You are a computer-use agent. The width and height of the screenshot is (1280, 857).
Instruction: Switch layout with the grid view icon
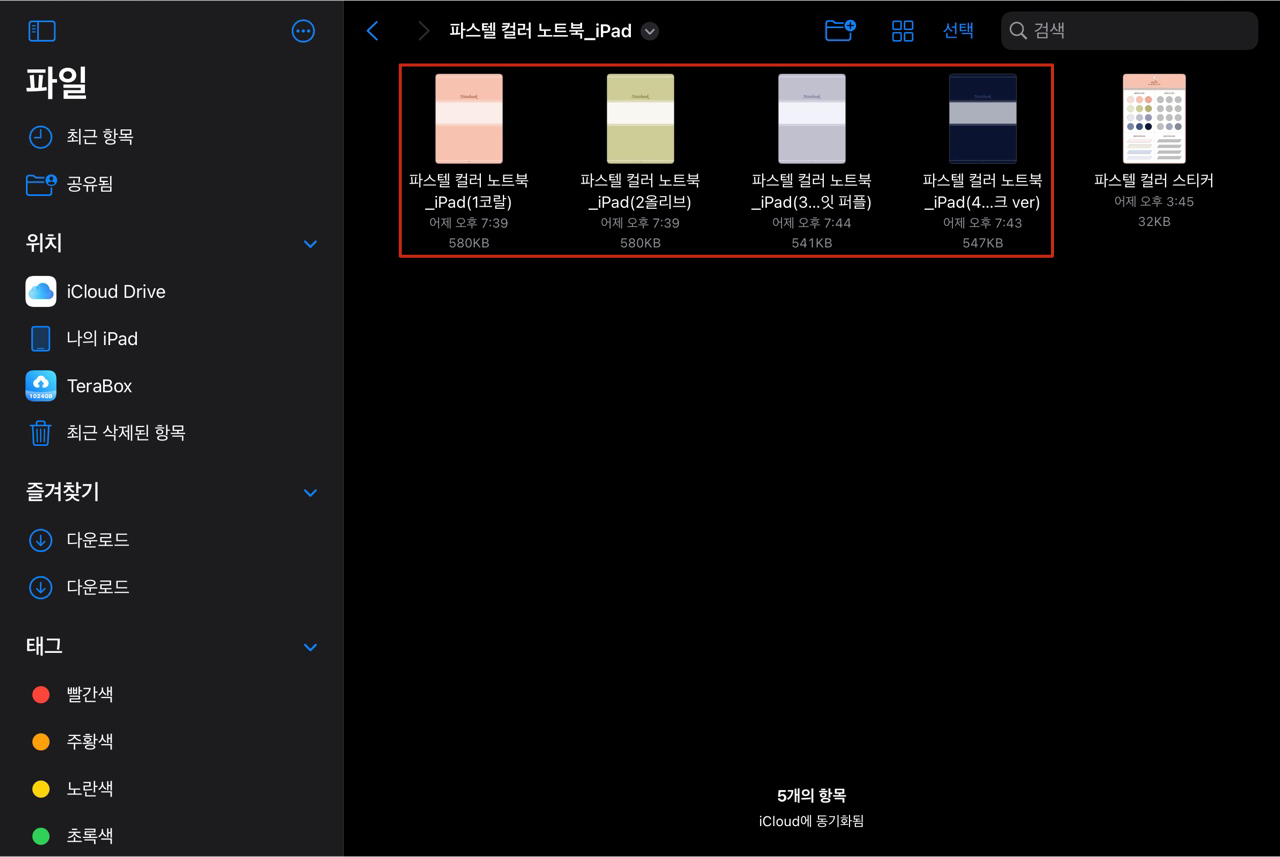click(x=902, y=31)
